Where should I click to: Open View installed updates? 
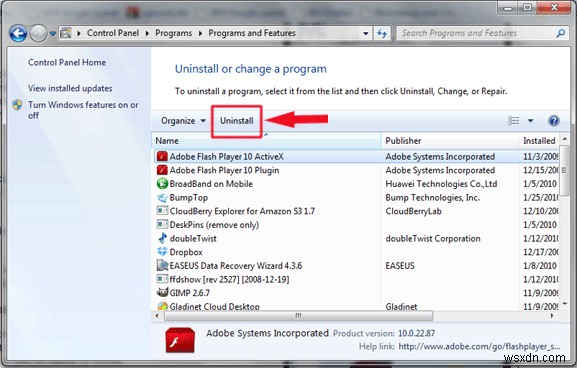pyautogui.click(x=70, y=88)
